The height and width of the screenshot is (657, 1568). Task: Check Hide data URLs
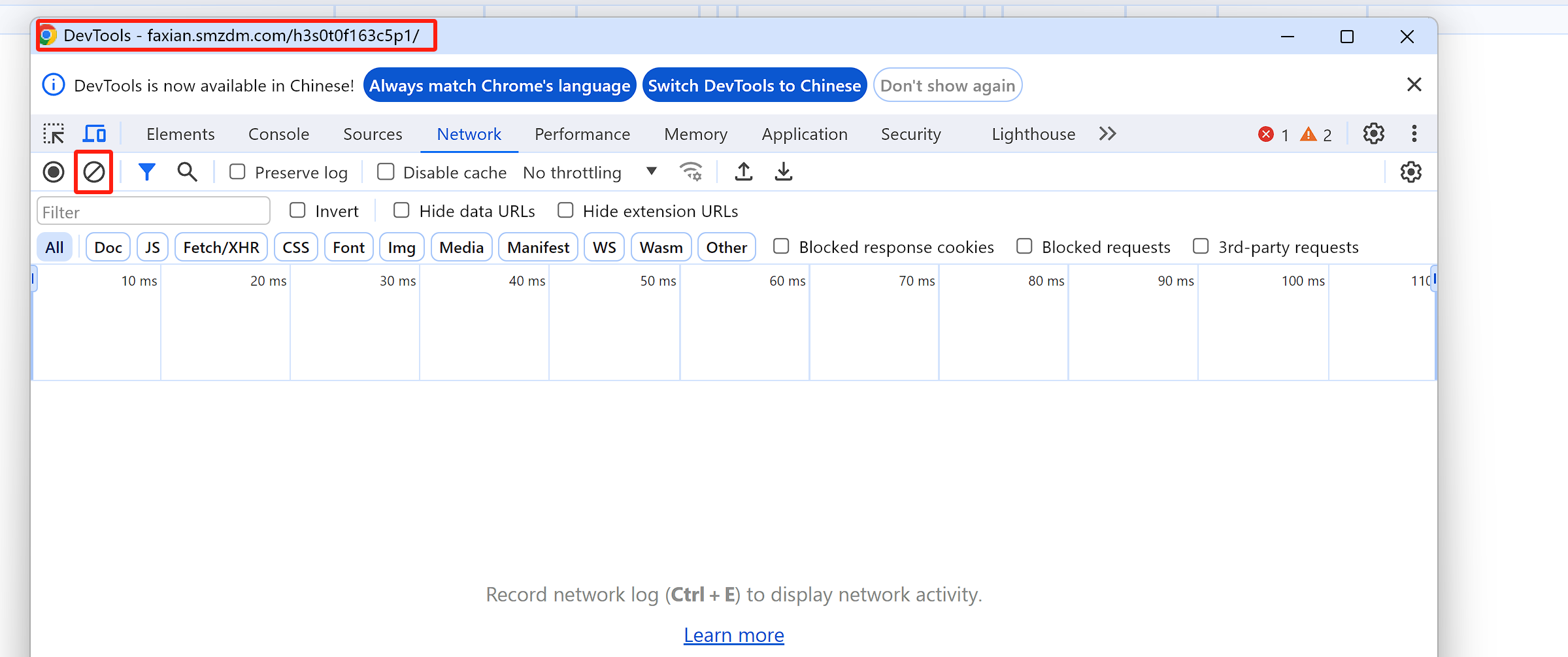pyautogui.click(x=401, y=211)
